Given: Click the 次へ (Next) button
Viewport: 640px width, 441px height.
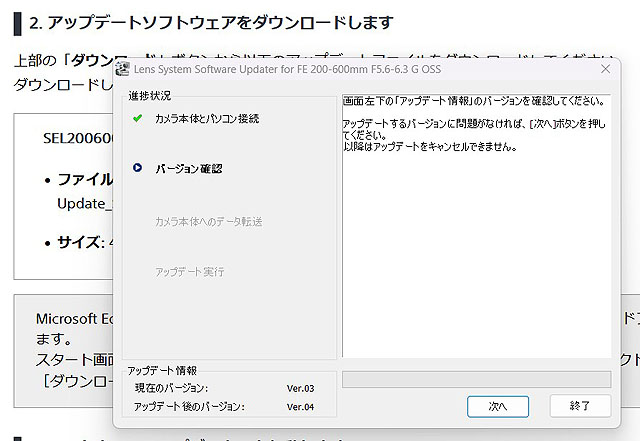Looking at the screenshot, I should coord(498,406).
